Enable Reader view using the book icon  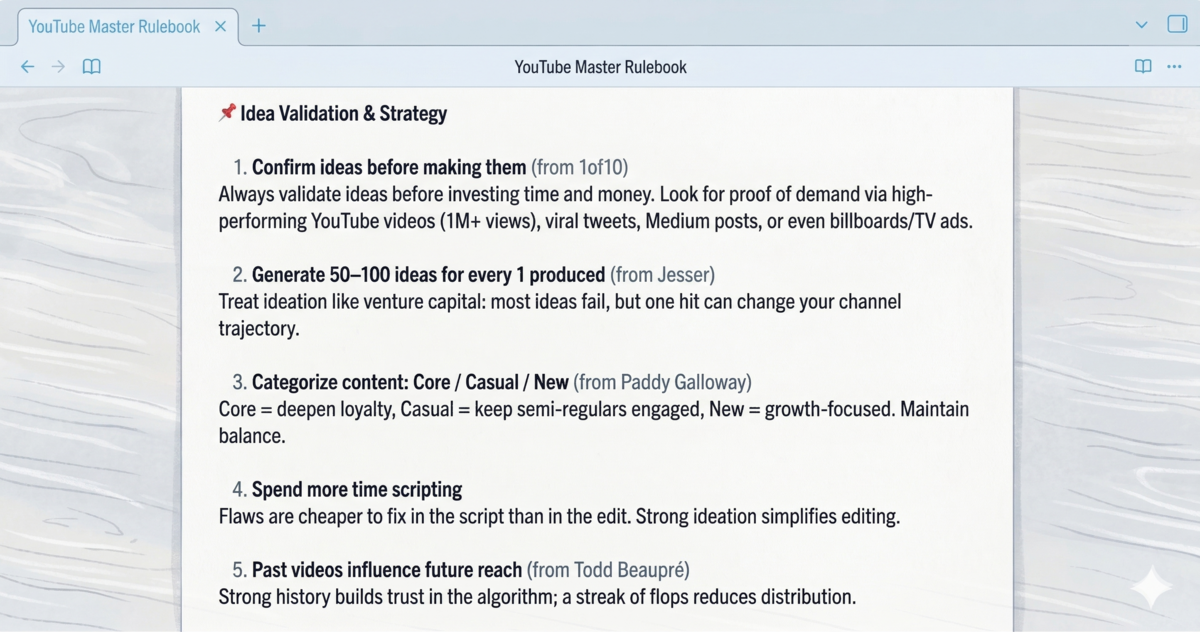tap(1141, 66)
